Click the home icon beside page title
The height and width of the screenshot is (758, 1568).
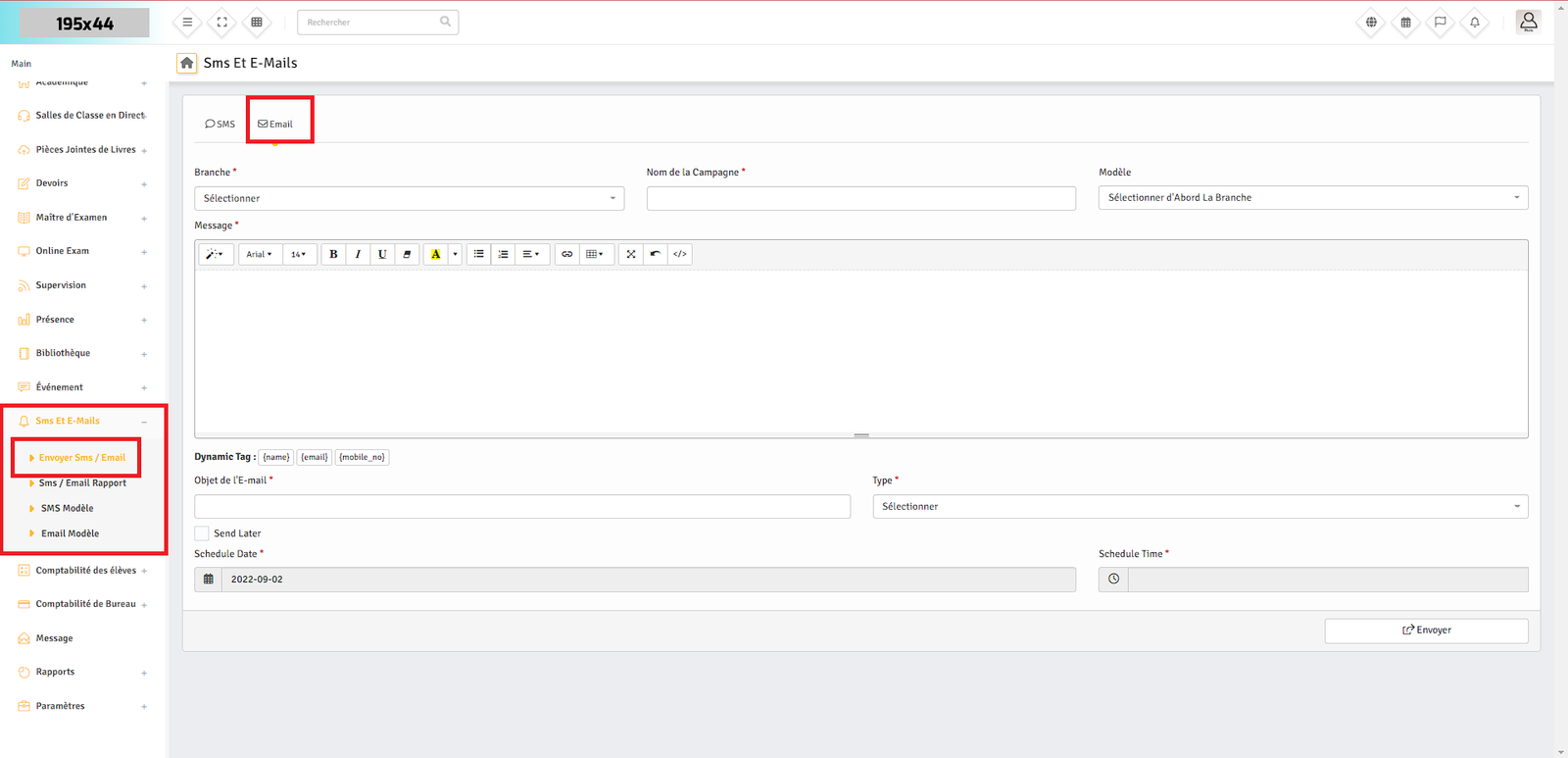tap(186, 63)
